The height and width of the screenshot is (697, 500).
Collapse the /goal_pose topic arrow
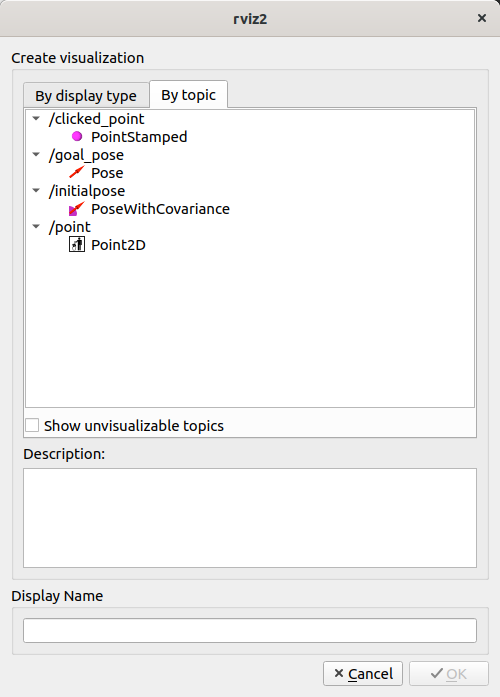click(x=36, y=155)
